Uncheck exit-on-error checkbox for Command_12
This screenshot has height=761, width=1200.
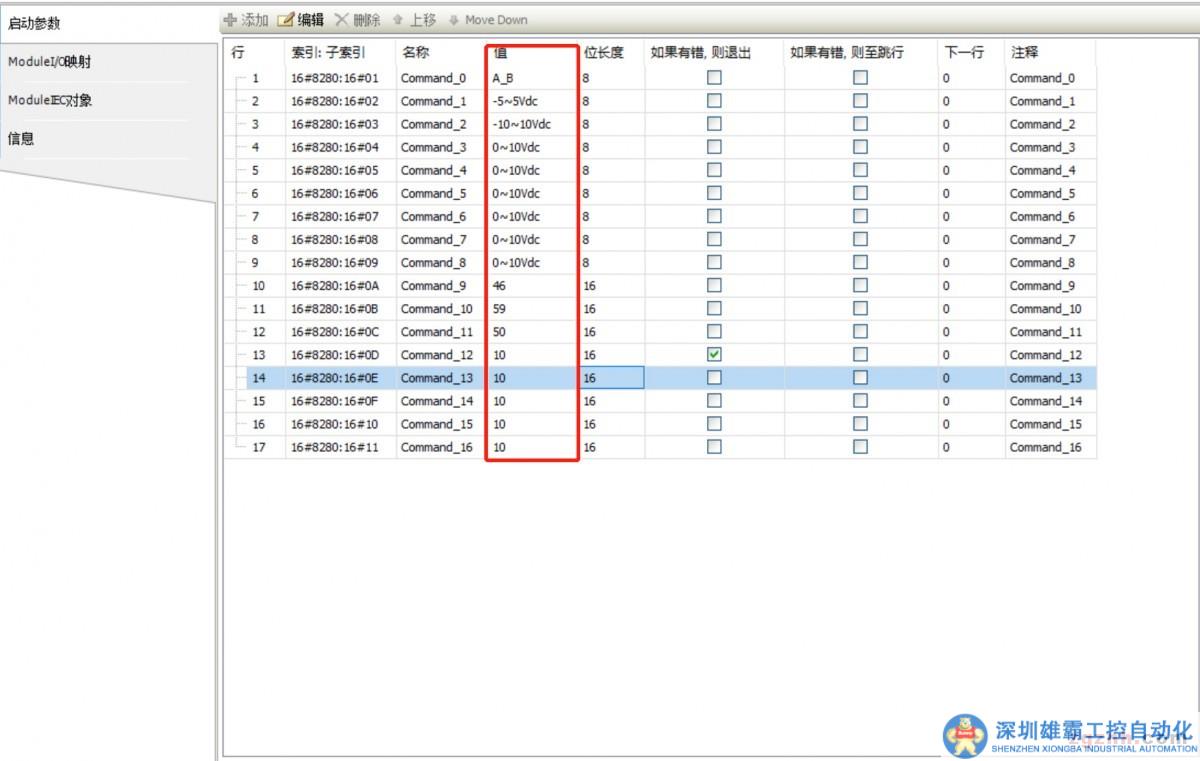click(x=714, y=355)
